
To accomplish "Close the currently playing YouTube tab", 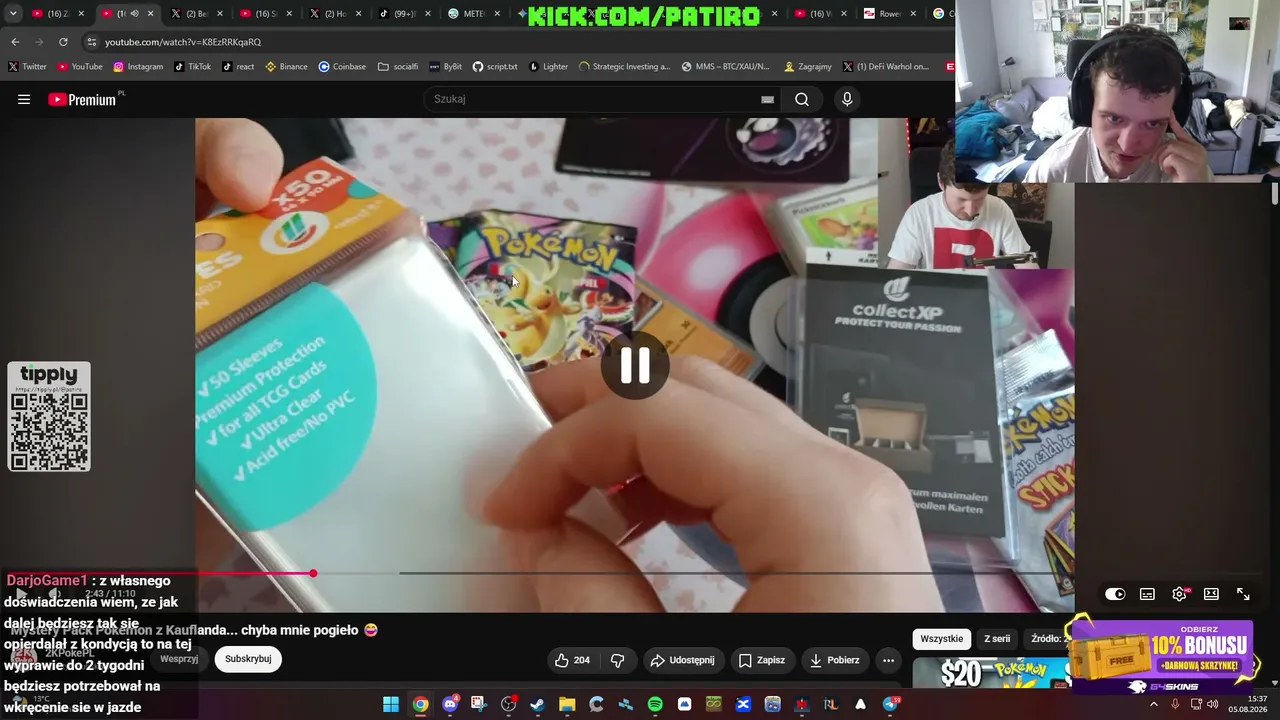I will pos(151,14).
